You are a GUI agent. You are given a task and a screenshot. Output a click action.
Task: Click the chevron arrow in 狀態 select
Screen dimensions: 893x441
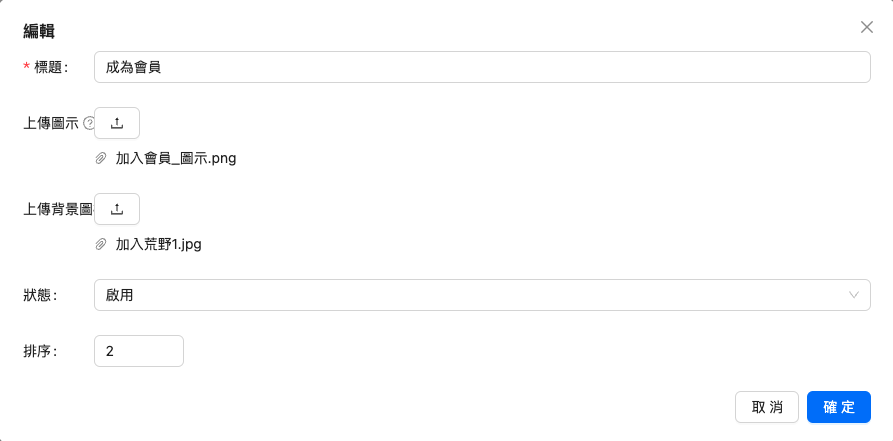854,295
